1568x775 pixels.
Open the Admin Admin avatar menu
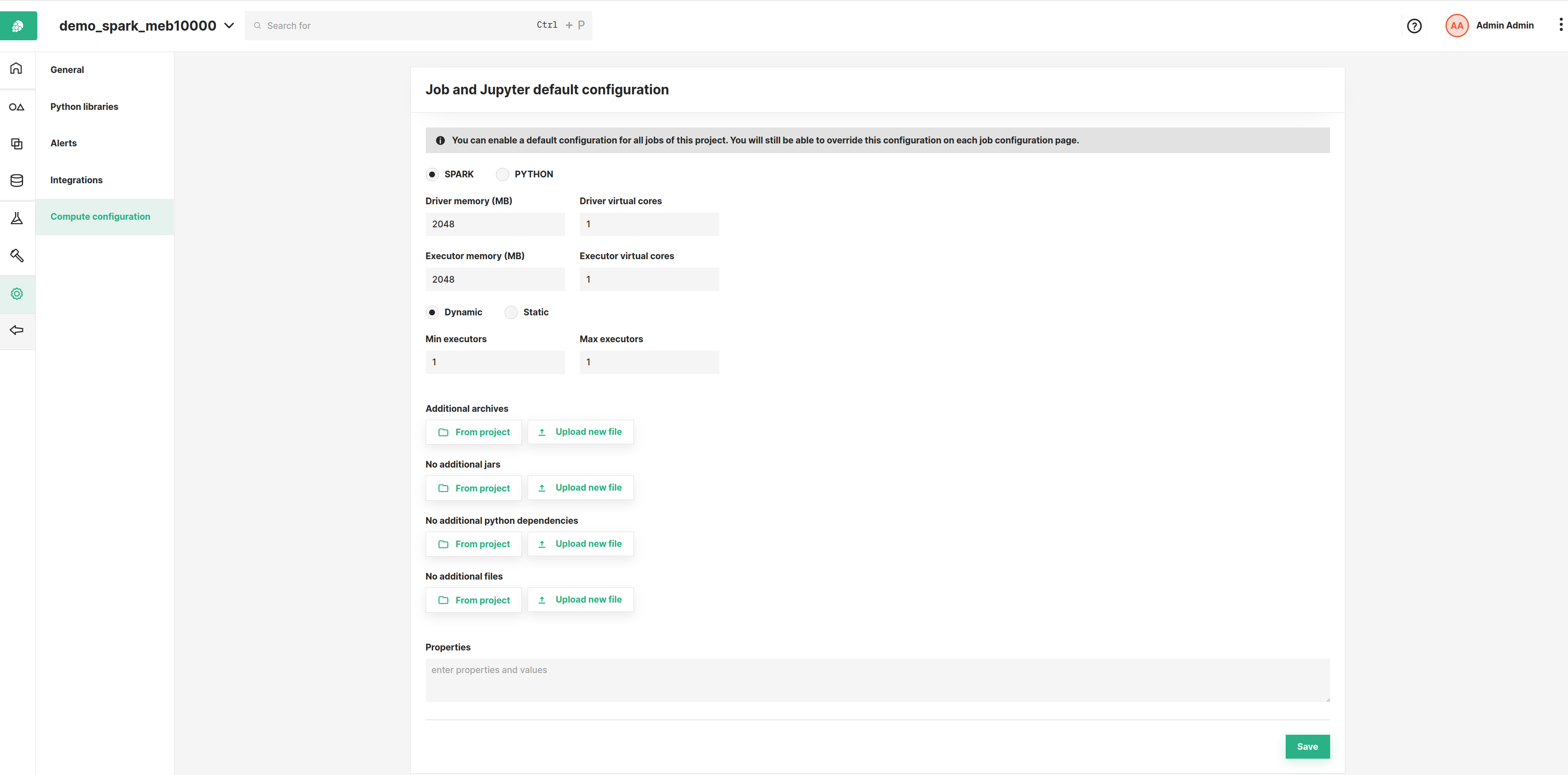tap(1456, 26)
